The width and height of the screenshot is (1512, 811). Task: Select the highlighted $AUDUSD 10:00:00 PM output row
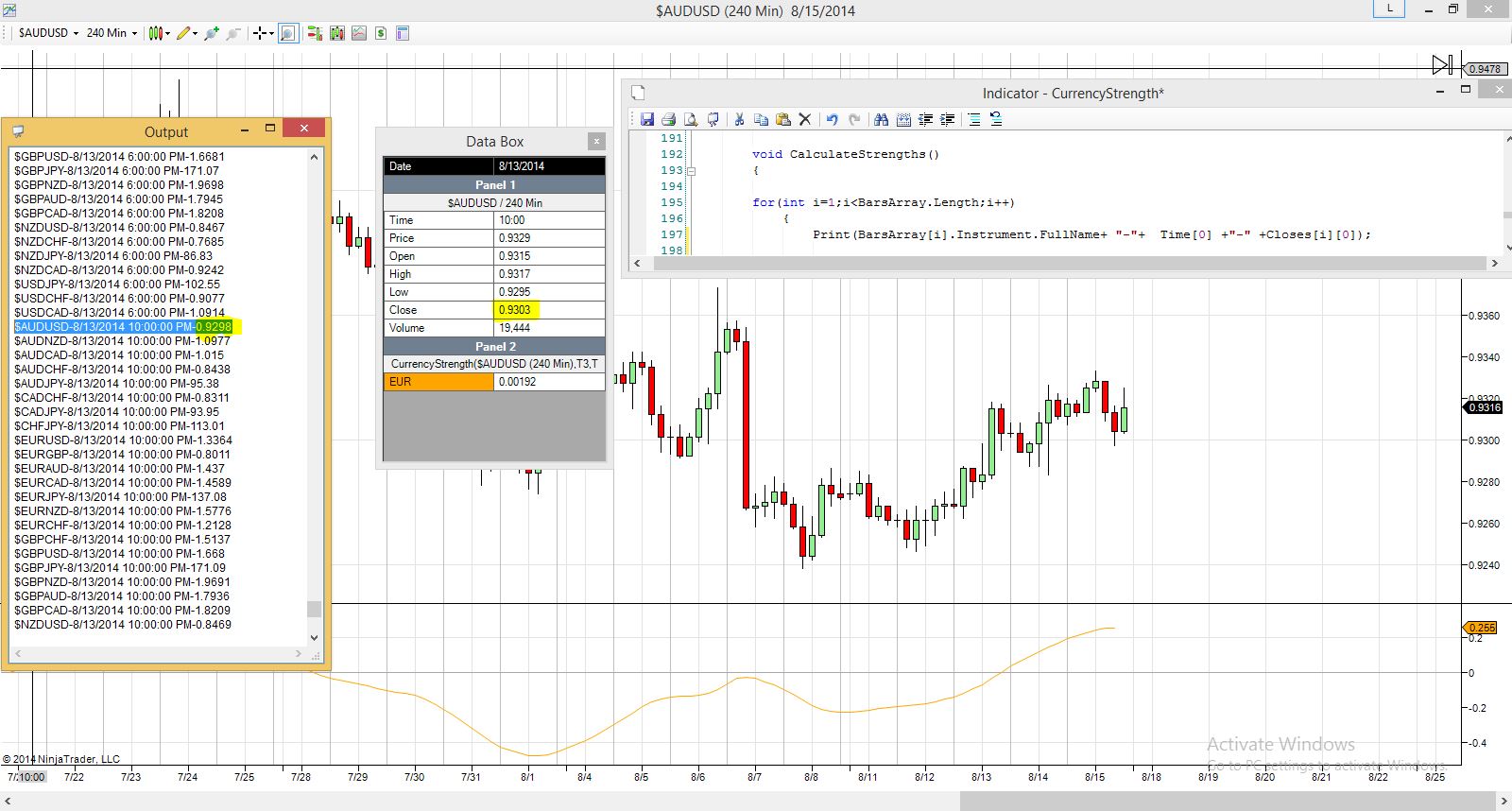(123, 327)
